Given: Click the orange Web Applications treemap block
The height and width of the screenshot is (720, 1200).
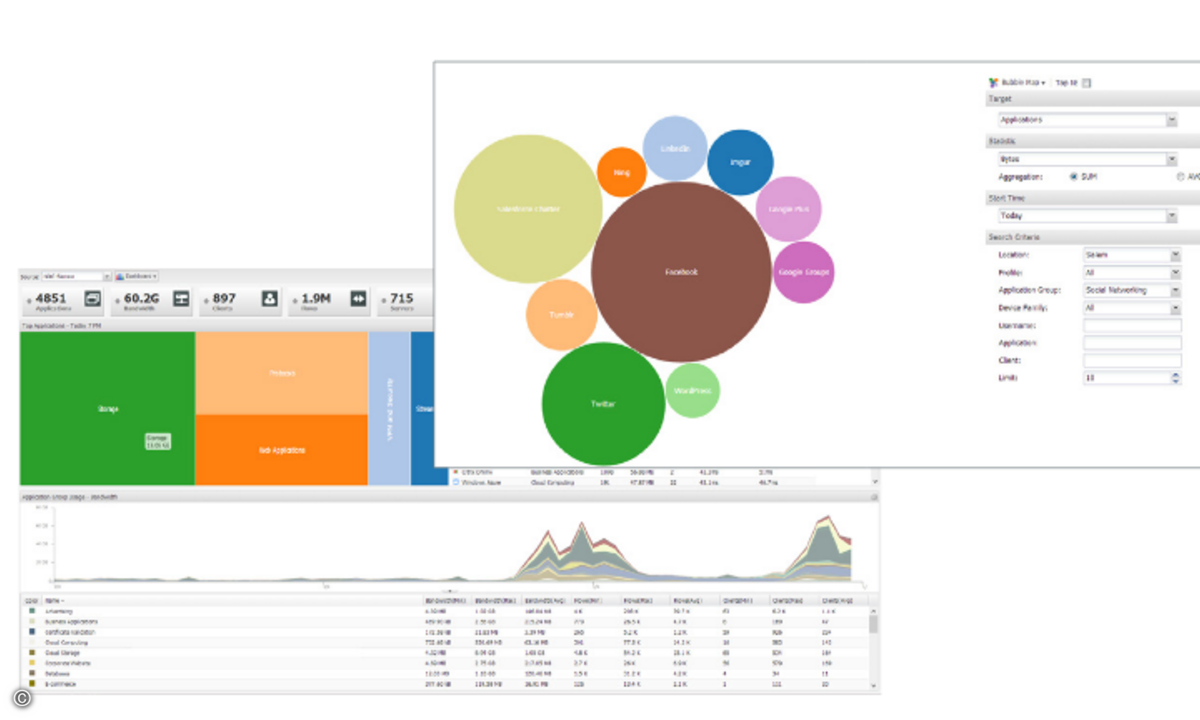Looking at the screenshot, I should 281,450.
